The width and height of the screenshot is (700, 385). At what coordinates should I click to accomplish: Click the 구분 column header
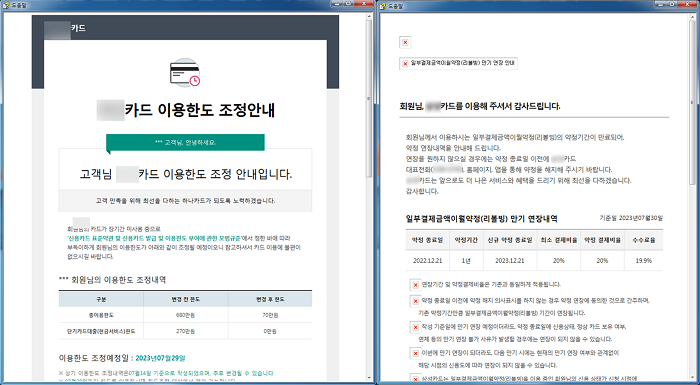click(x=101, y=299)
